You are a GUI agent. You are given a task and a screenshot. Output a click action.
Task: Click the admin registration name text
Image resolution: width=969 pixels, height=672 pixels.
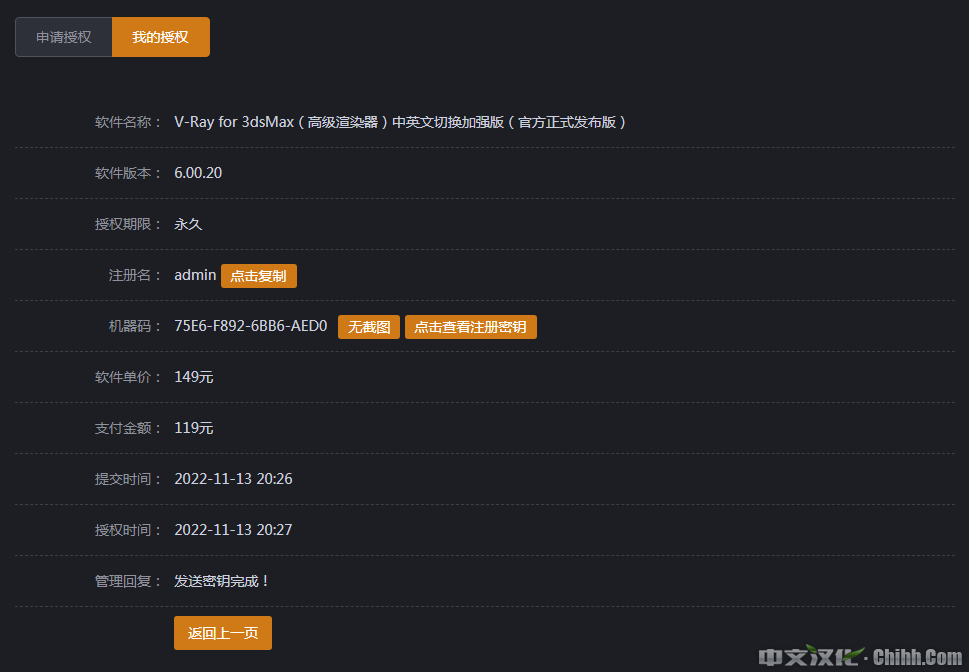click(195, 275)
